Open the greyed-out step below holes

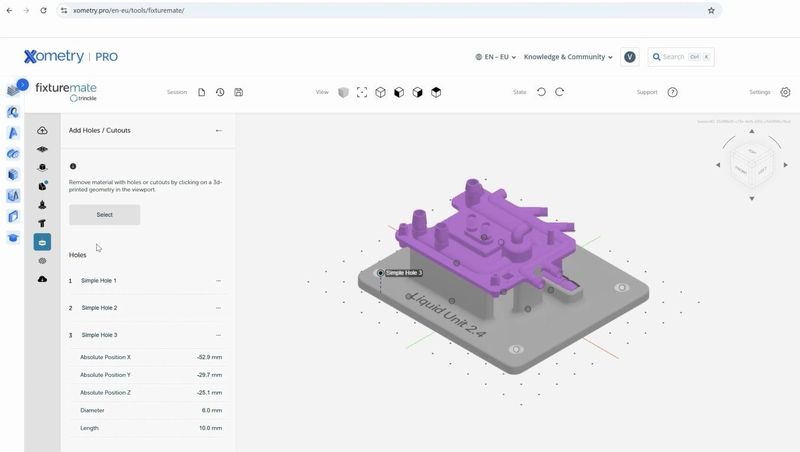(x=42, y=261)
